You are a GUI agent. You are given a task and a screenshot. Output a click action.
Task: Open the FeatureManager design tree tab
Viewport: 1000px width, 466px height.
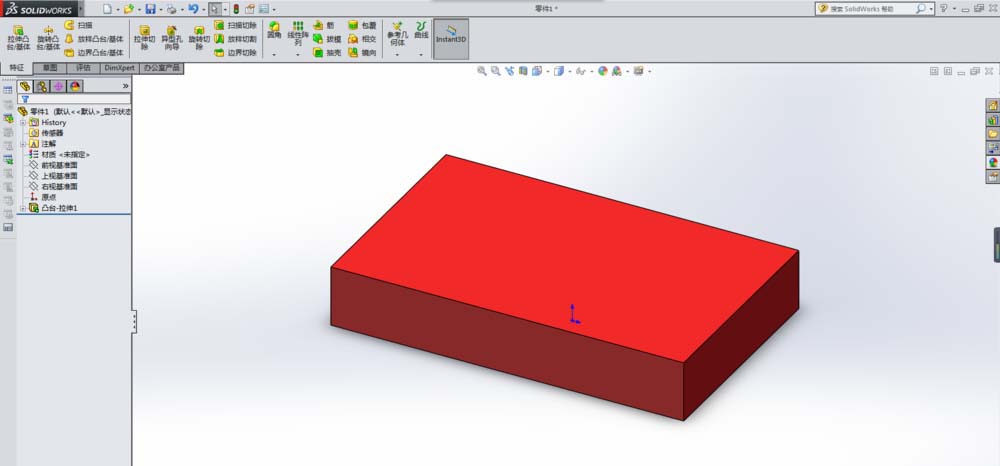pyautogui.click(x=25, y=86)
